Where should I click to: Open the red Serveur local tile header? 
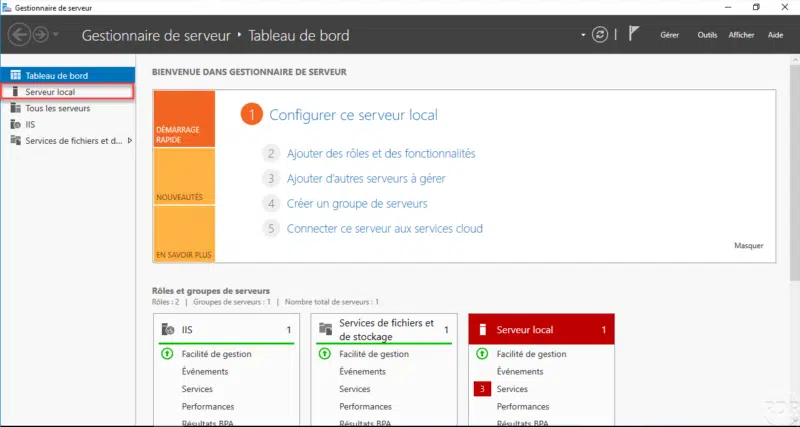coord(541,330)
